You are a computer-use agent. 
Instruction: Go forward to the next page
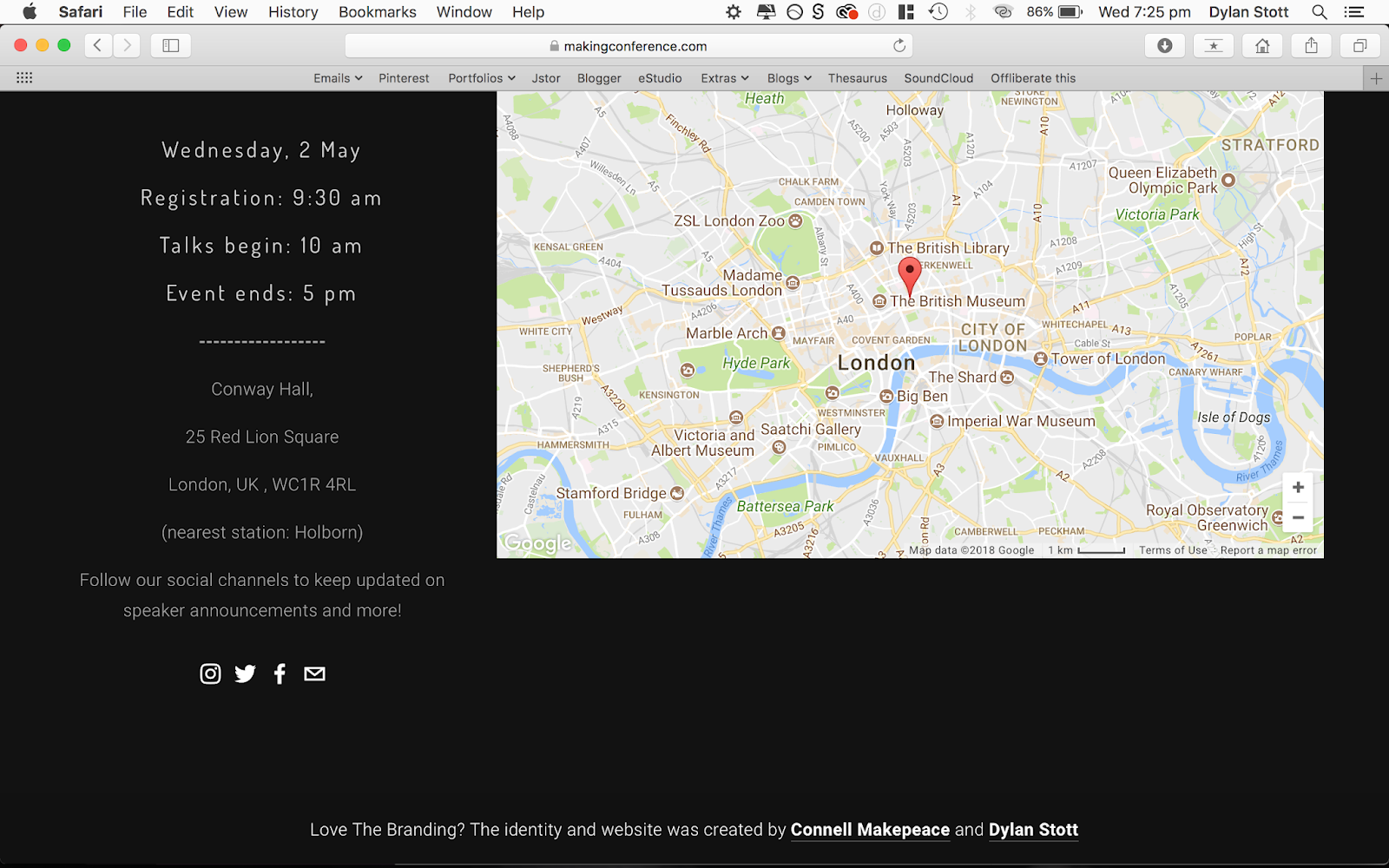point(127,45)
